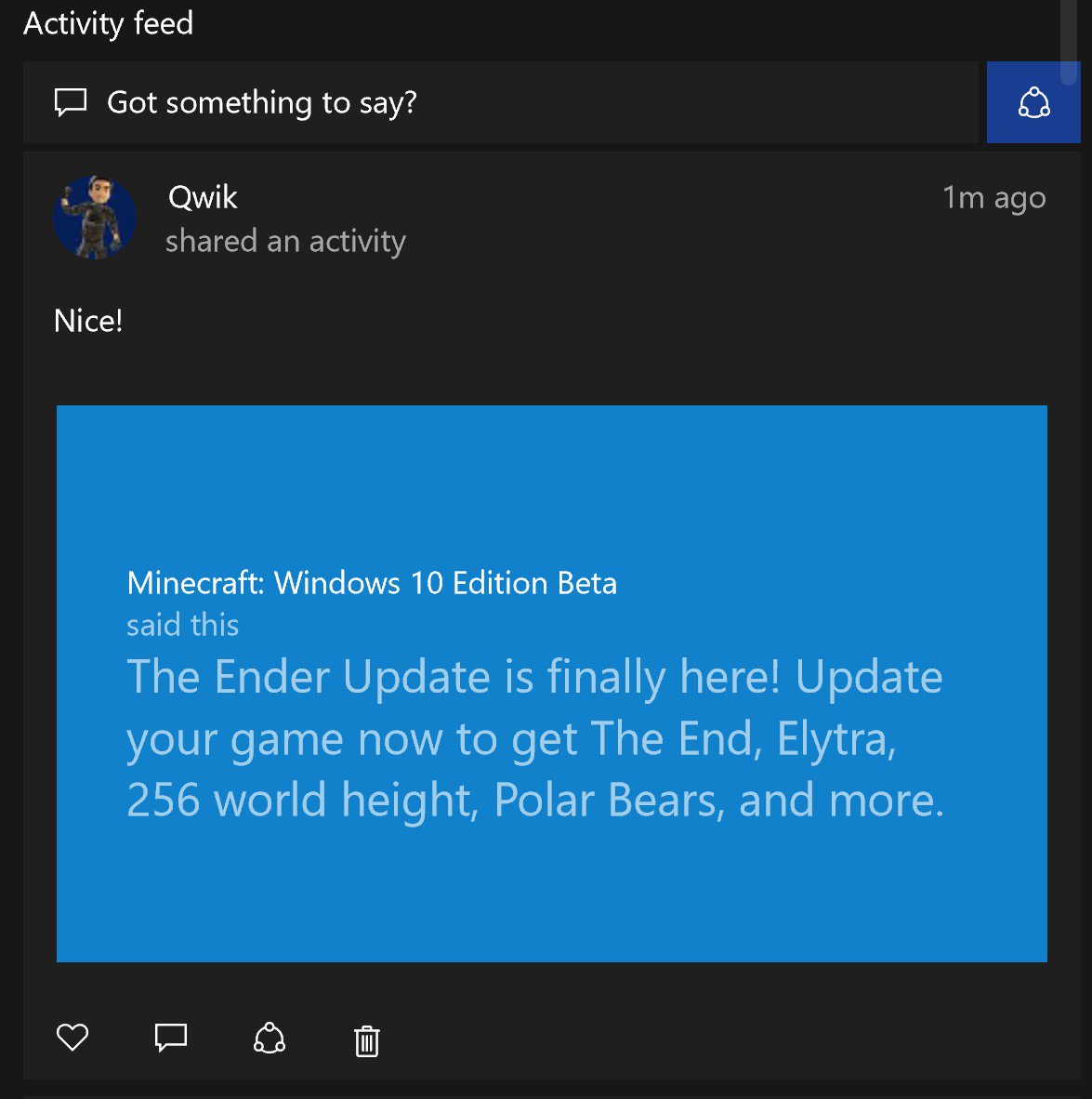Select the Activity feed heading
Image resolution: width=1092 pixels, height=1099 pixels.
click(108, 23)
